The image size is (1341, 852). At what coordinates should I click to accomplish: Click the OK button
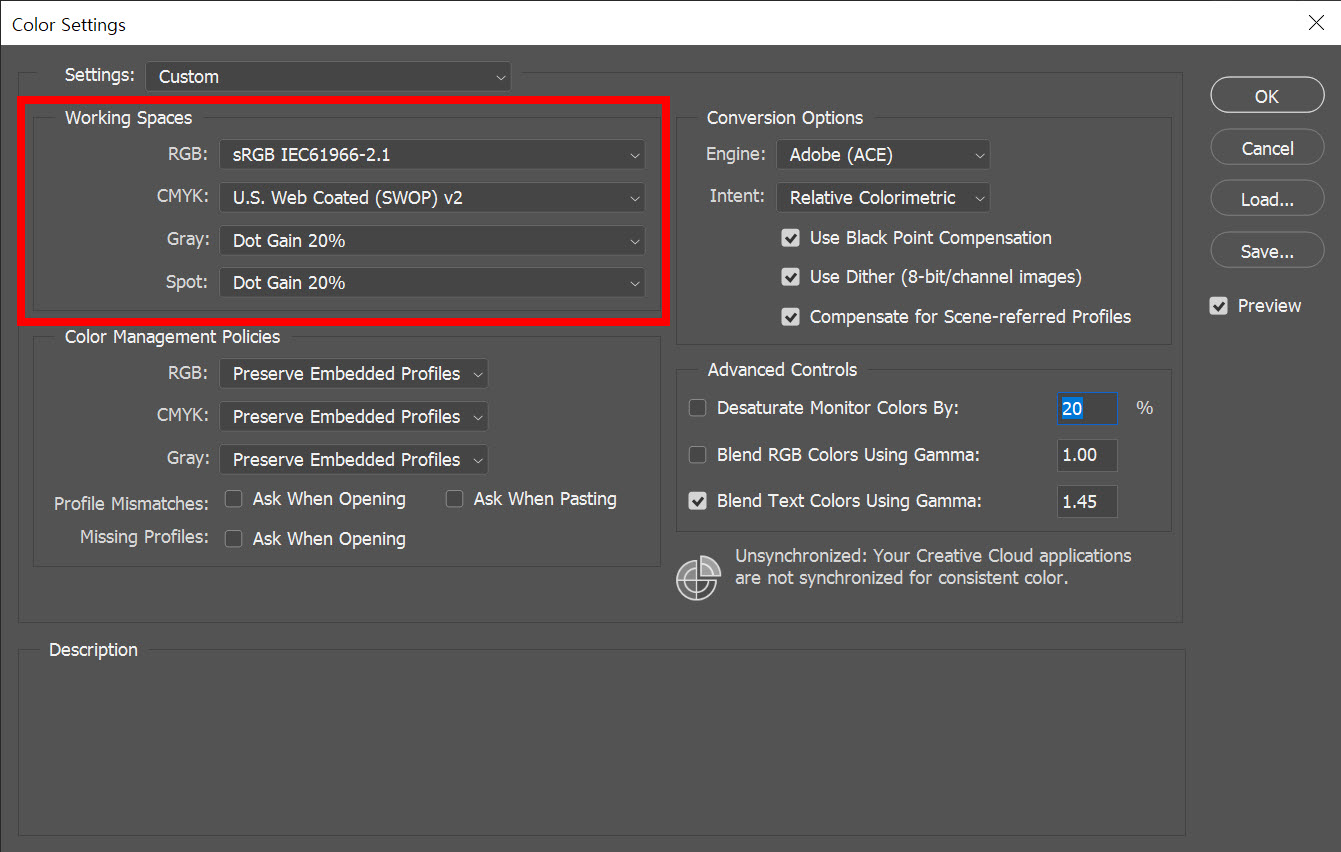pyautogui.click(x=1267, y=96)
